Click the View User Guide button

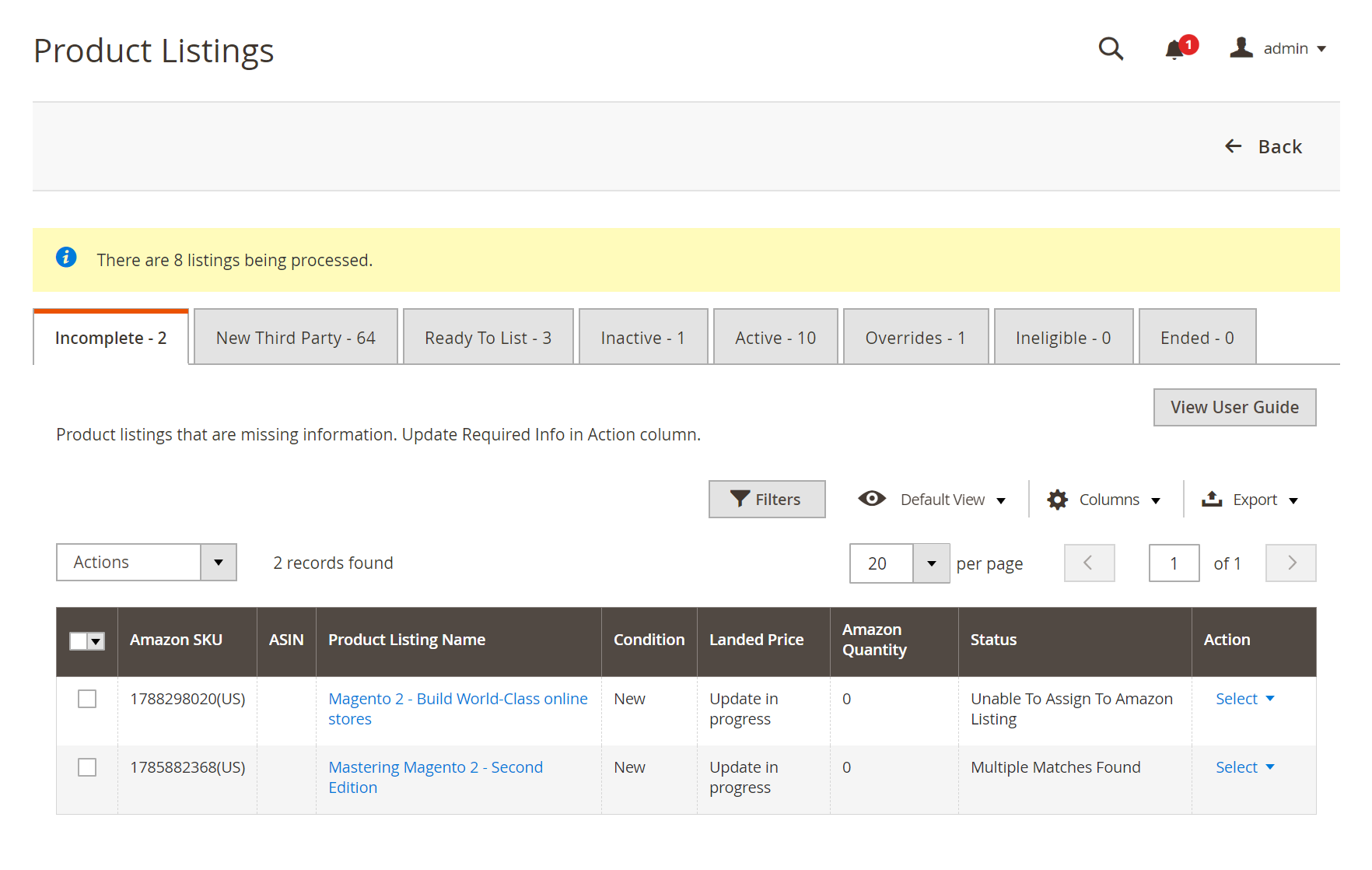(x=1234, y=407)
